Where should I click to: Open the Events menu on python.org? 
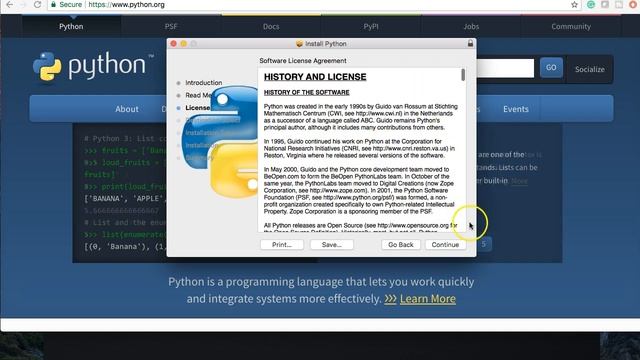pos(516,109)
